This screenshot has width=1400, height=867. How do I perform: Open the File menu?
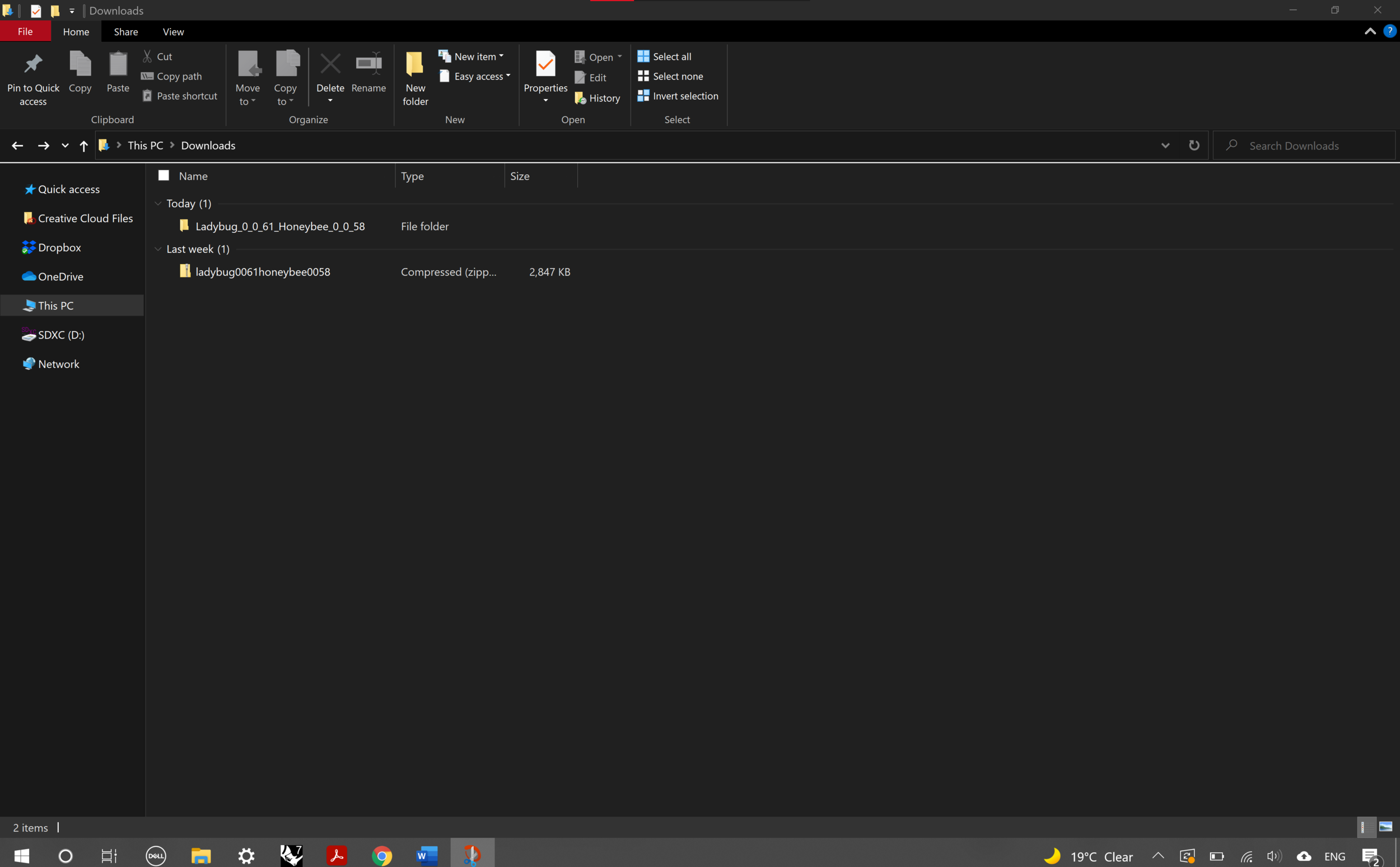(25, 31)
